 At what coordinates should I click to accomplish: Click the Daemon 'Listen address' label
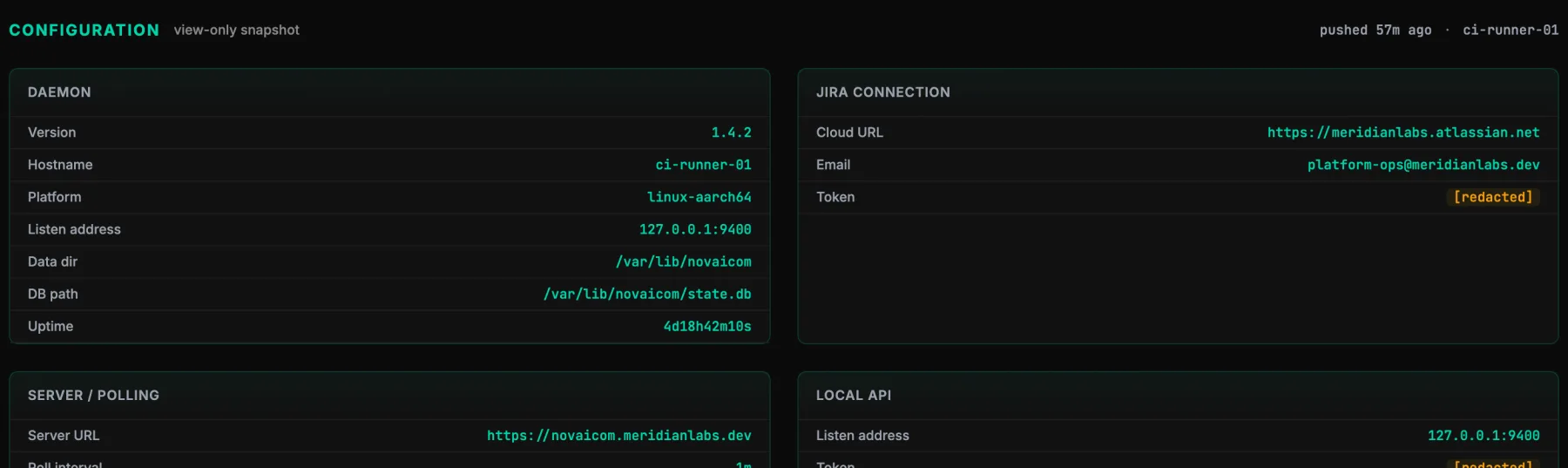click(x=74, y=229)
